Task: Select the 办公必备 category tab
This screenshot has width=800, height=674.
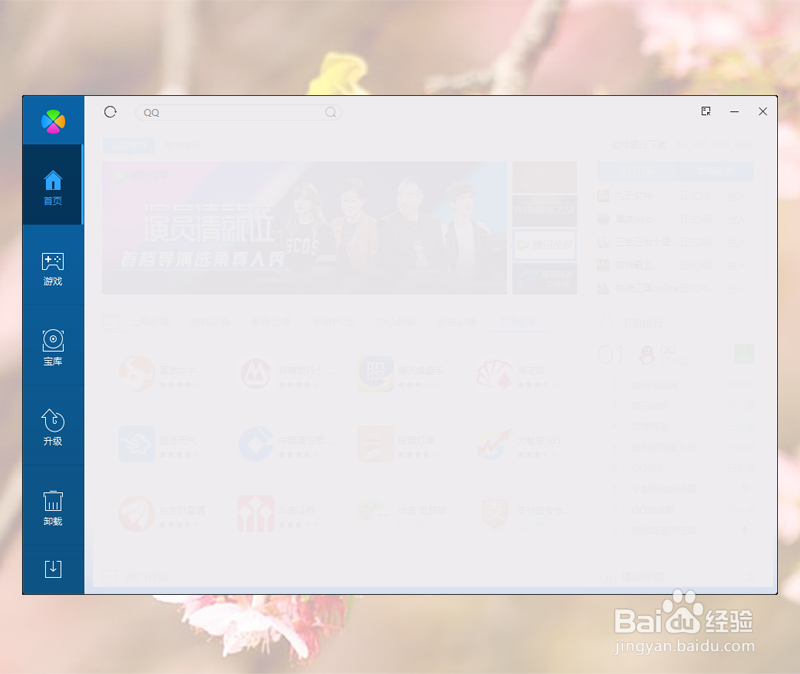Action: pos(396,322)
